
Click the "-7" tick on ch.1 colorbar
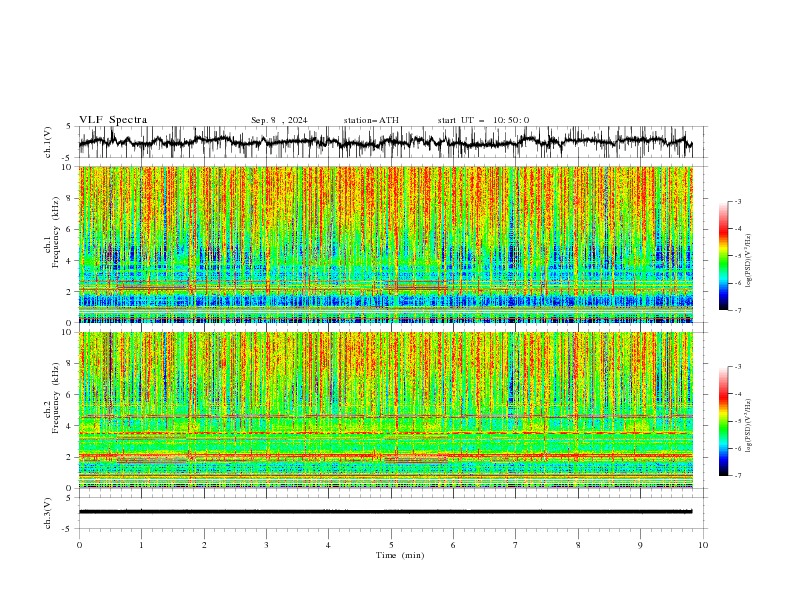(738, 310)
